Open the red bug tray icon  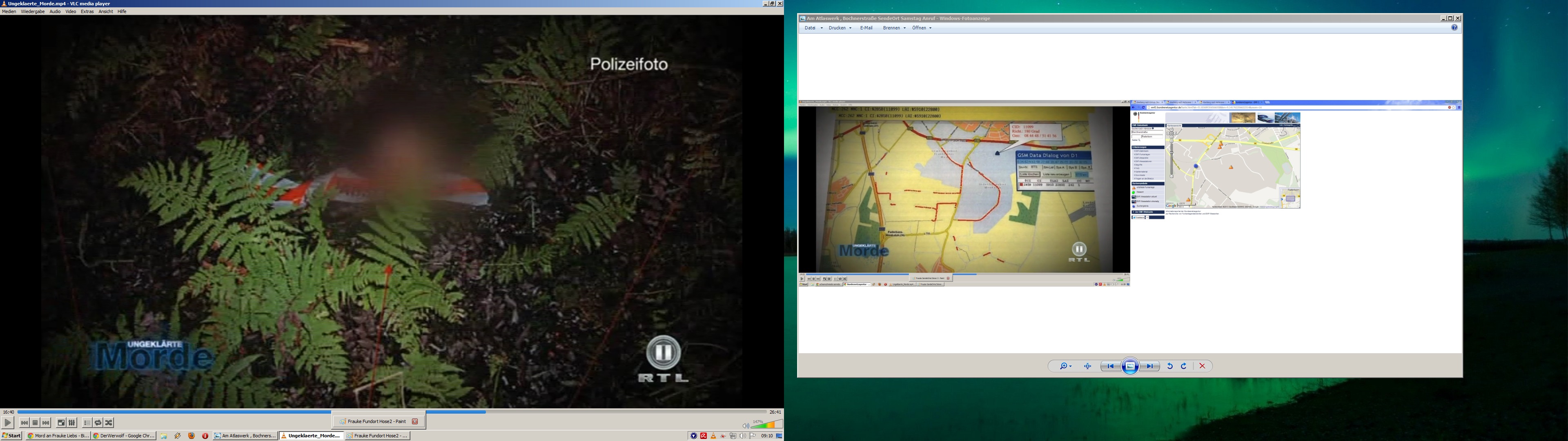(723, 436)
